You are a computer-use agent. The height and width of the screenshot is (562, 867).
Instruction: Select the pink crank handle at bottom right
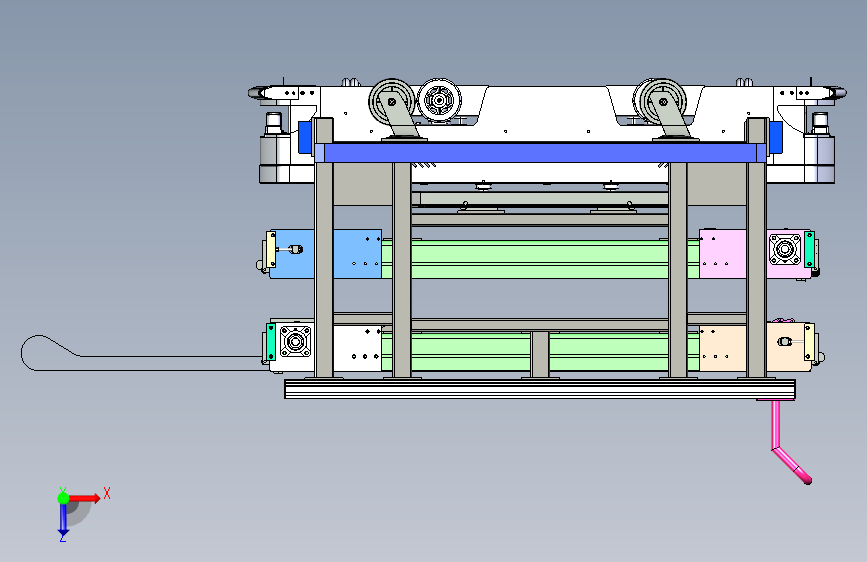click(x=789, y=441)
